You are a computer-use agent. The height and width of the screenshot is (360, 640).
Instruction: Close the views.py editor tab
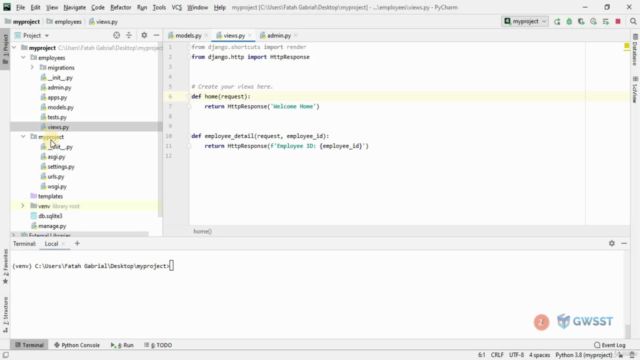coord(249,36)
